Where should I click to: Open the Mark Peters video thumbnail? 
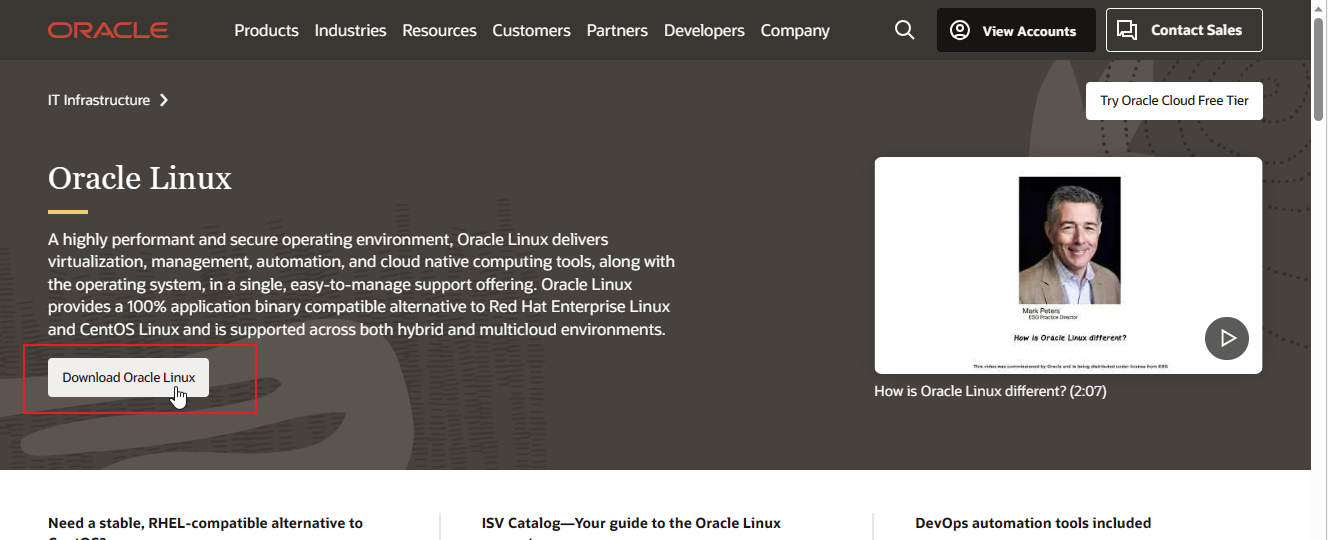[x=1068, y=265]
